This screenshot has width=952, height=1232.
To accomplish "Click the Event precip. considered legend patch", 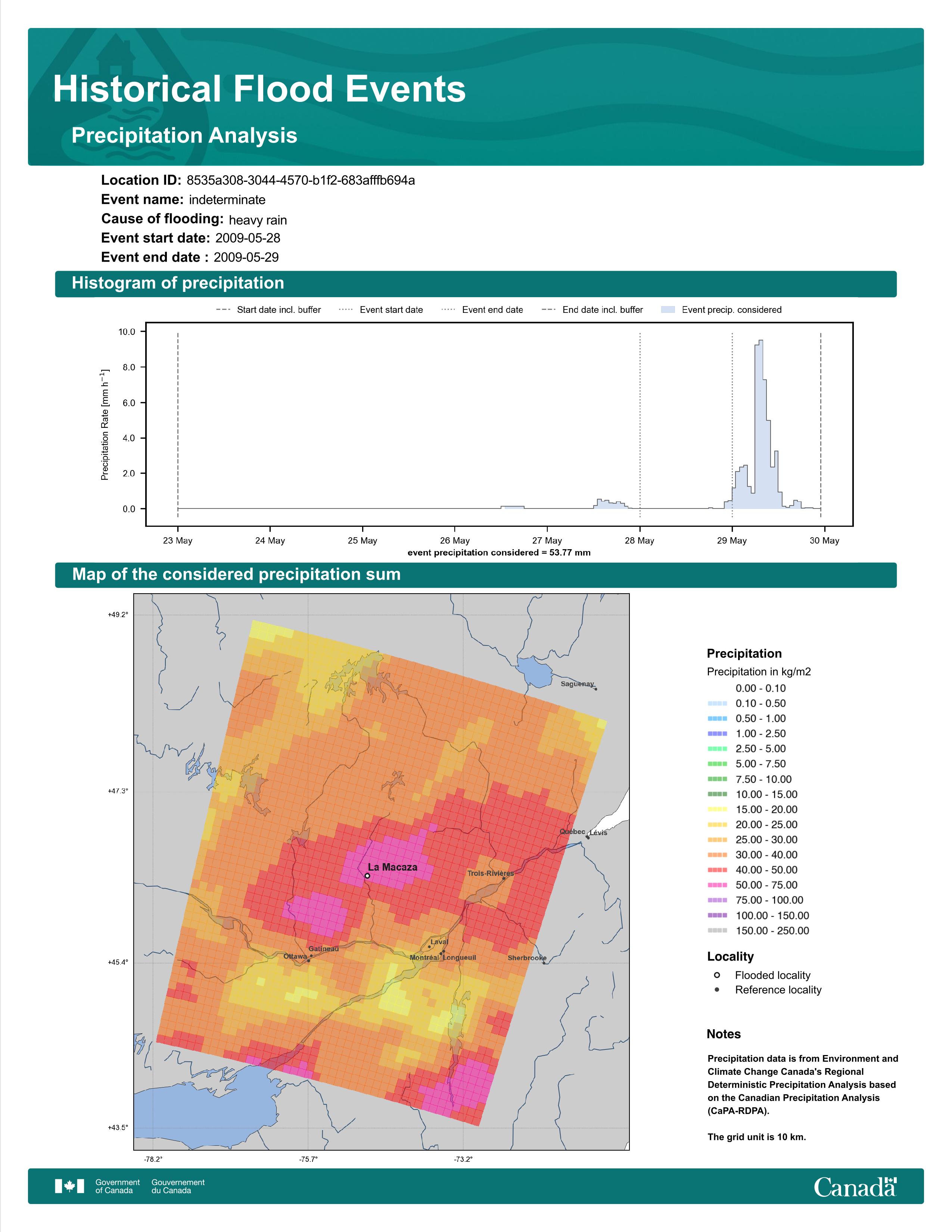I will (668, 310).
